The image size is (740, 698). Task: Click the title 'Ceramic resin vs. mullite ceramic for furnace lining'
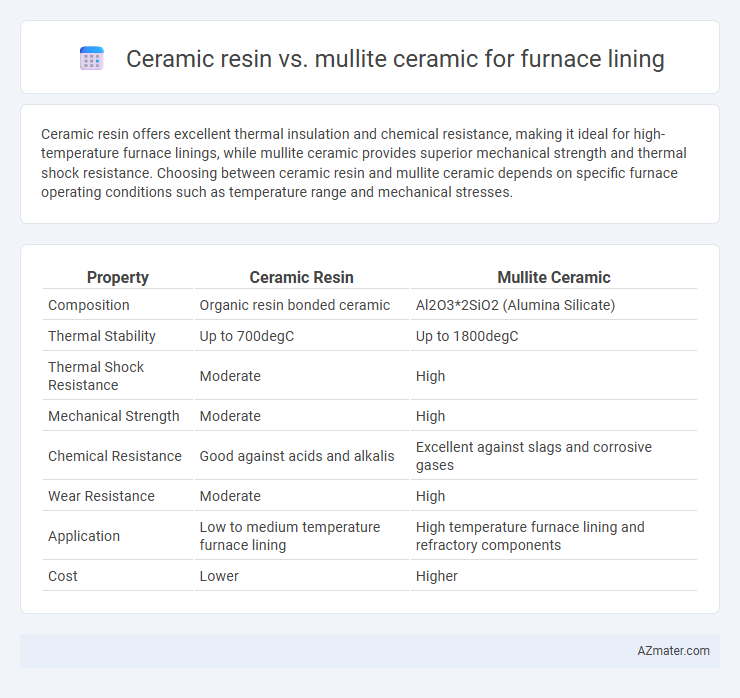pyautogui.click(x=395, y=59)
